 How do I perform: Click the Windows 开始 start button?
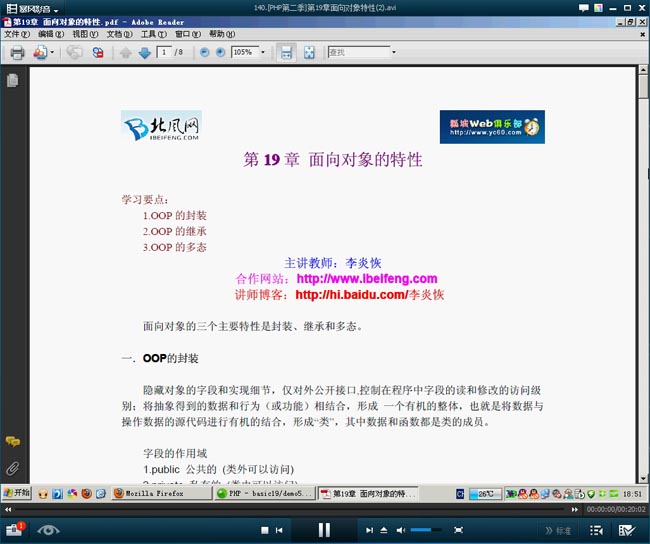coord(17,493)
